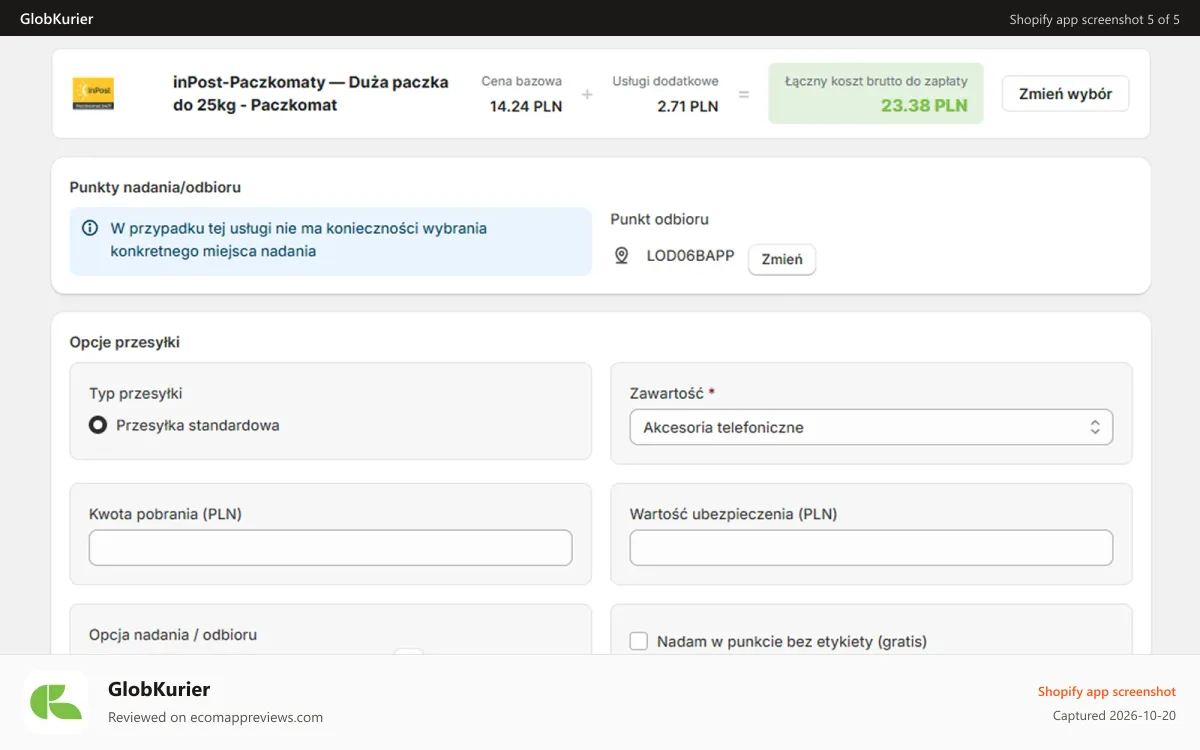Image resolution: width=1200 pixels, height=750 pixels.
Task: Open the Zawartość dropdown
Action: (x=871, y=427)
